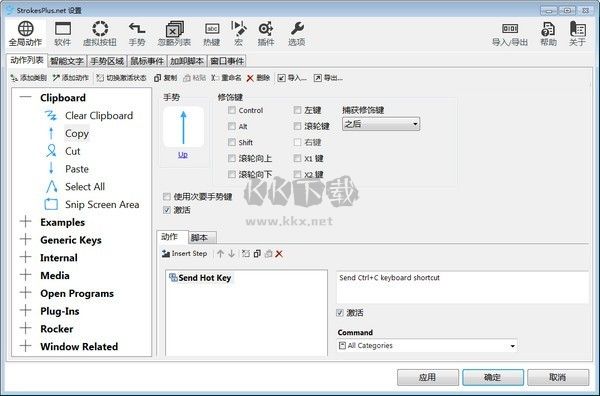
Task: Expand the Media category
Action: 26,275
